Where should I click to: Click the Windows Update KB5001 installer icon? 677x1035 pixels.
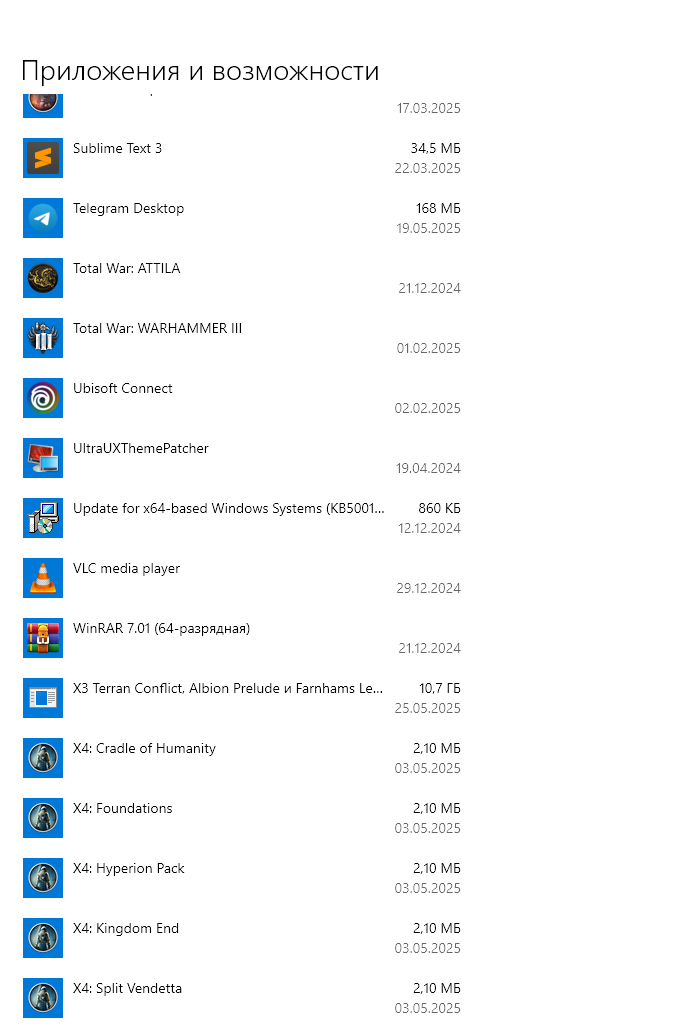click(43, 518)
